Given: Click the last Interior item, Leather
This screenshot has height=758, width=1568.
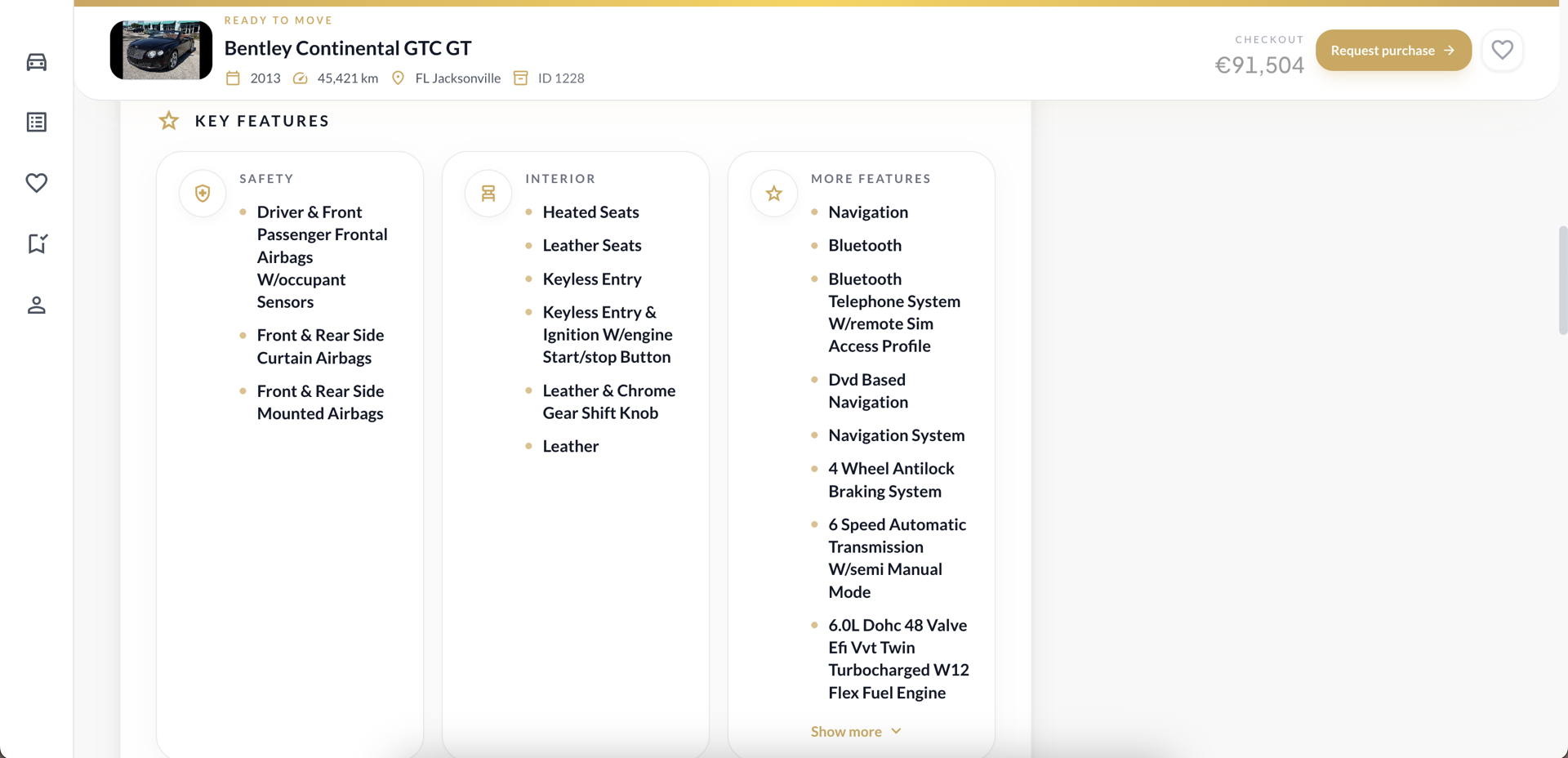Looking at the screenshot, I should click(x=571, y=447).
